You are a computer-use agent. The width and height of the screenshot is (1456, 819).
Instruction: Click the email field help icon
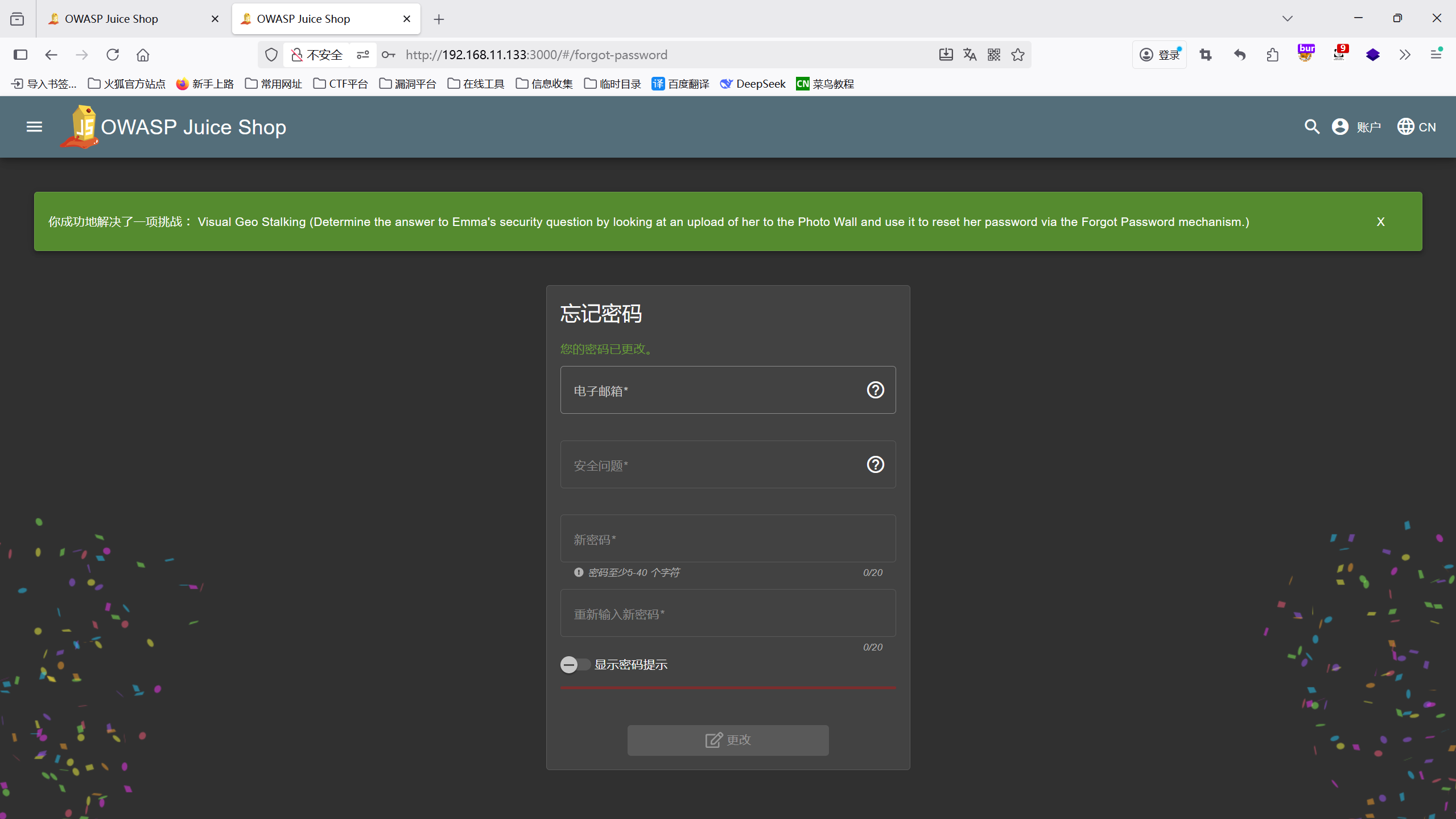pos(875,390)
